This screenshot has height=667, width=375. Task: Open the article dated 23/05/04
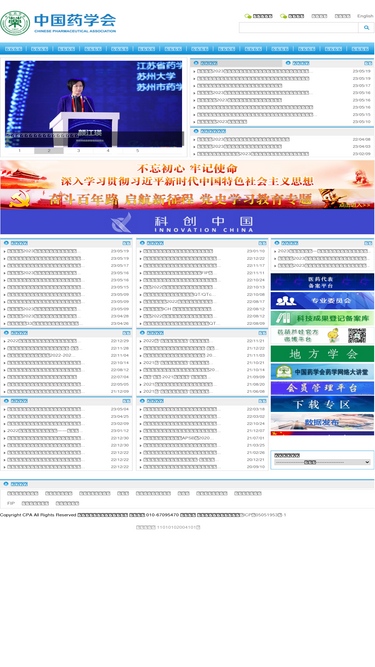[46, 410]
